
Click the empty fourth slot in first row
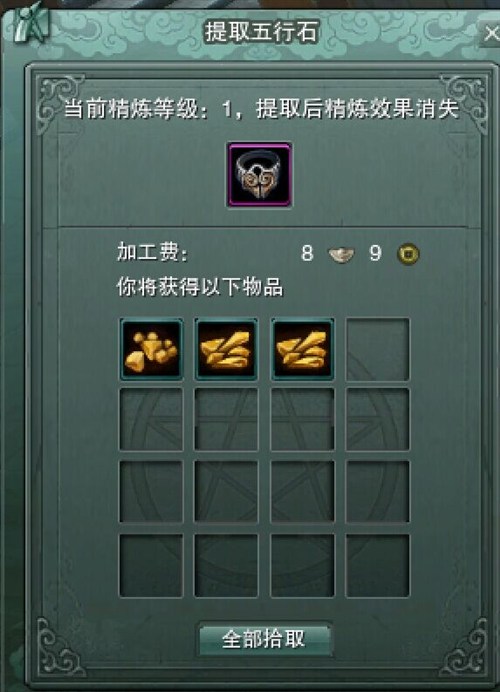[378, 349]
